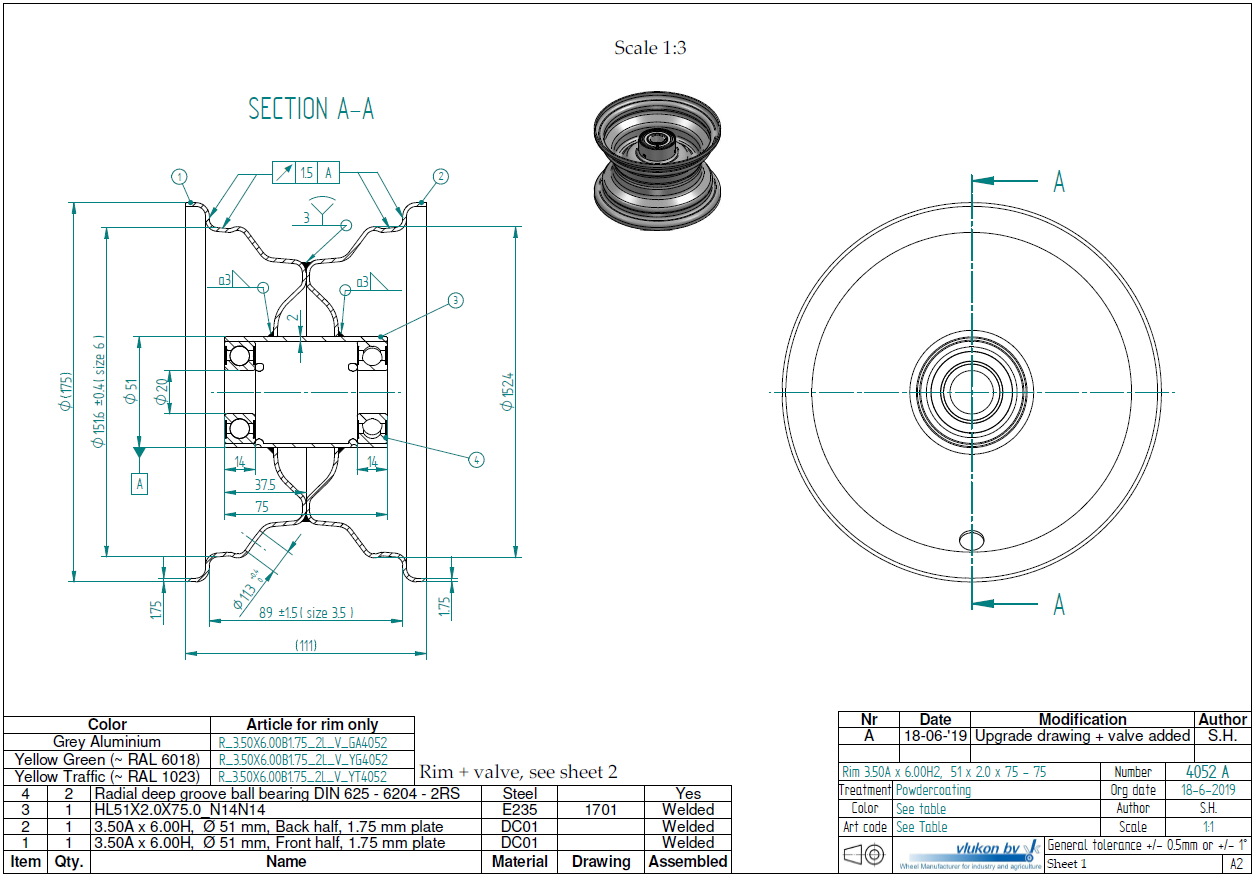1257x880 pixels.
Task: Open the Grey Aluminium article code GA4052
Action: 302,743
